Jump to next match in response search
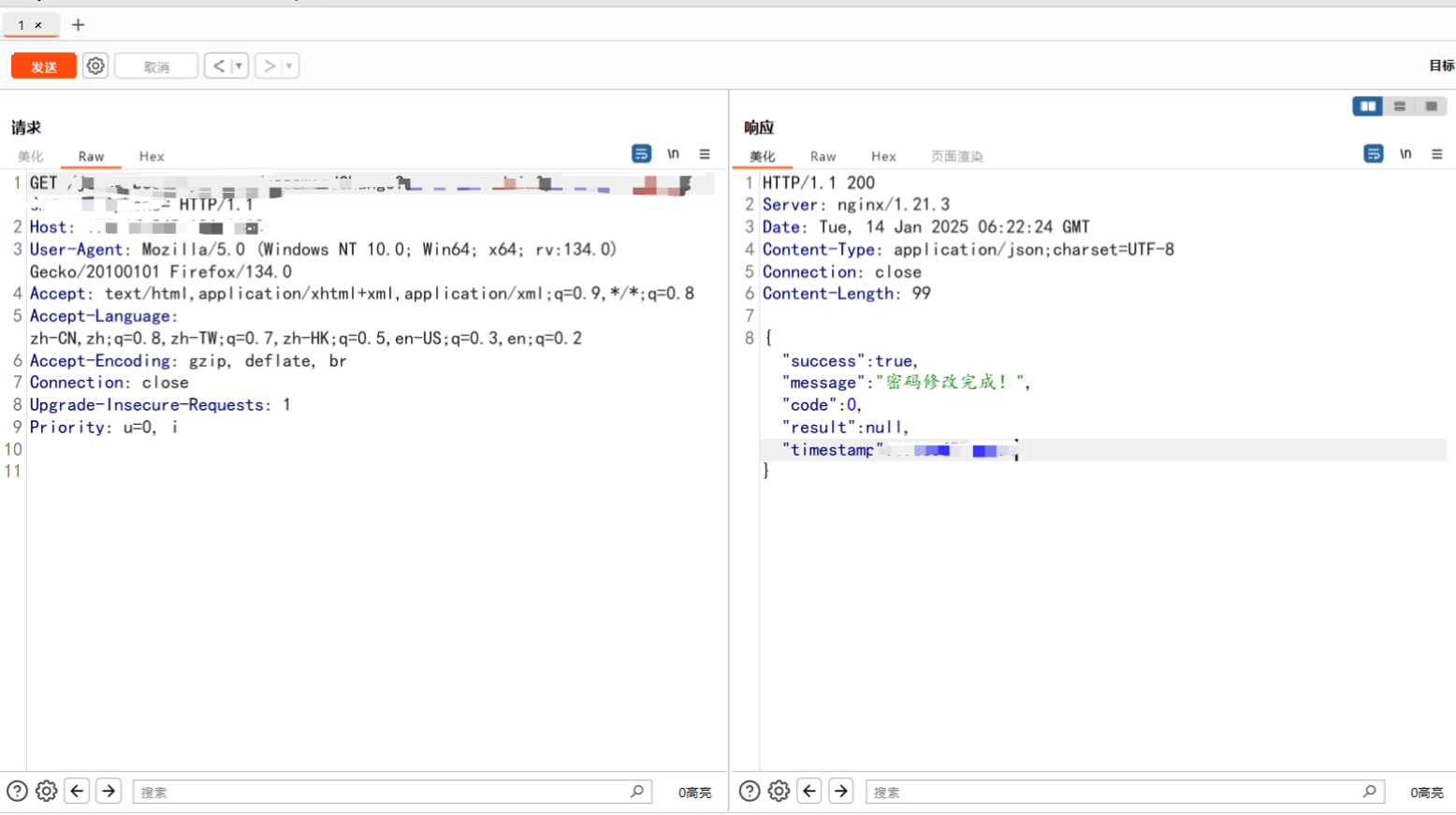1456x815 pixels. pos(841,792)
